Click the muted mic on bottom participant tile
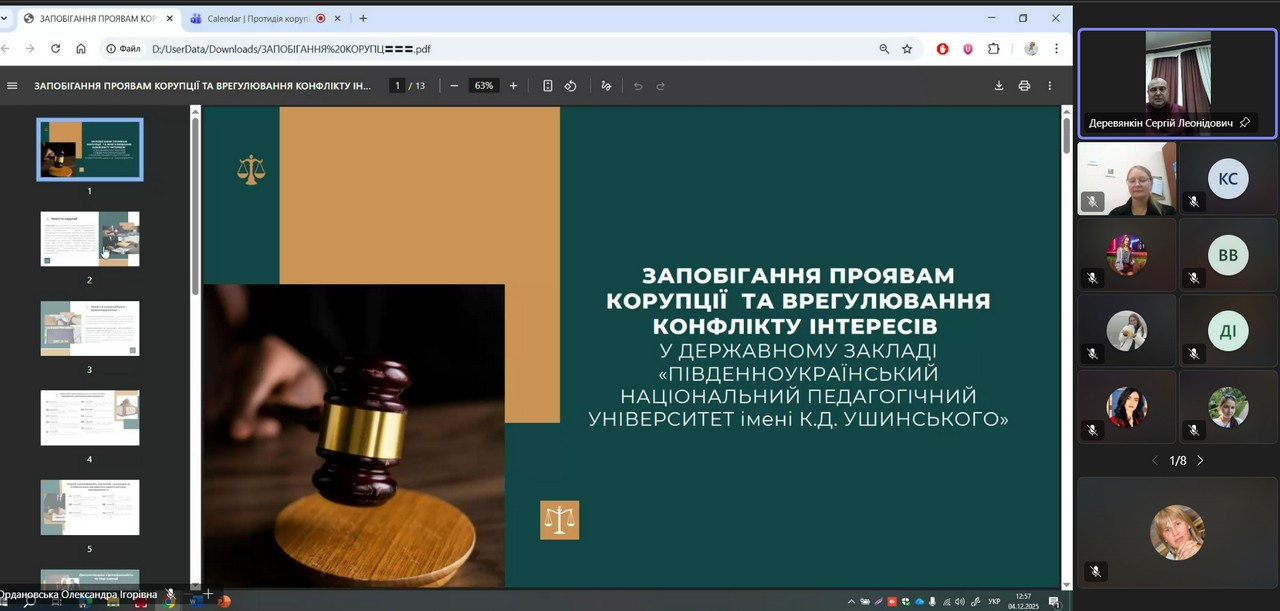The image size is (1280, 611). (x=1096, y=572)
